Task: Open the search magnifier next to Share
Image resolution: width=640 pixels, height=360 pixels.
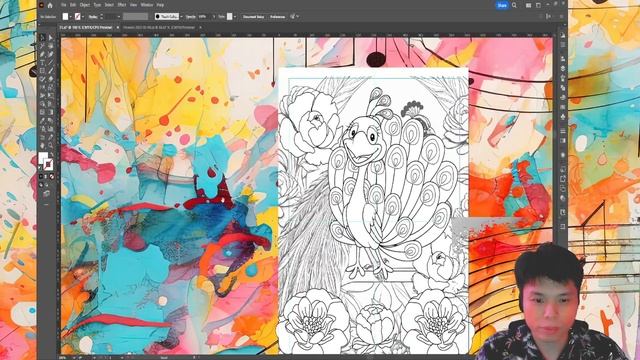Action: coord(514,5)
